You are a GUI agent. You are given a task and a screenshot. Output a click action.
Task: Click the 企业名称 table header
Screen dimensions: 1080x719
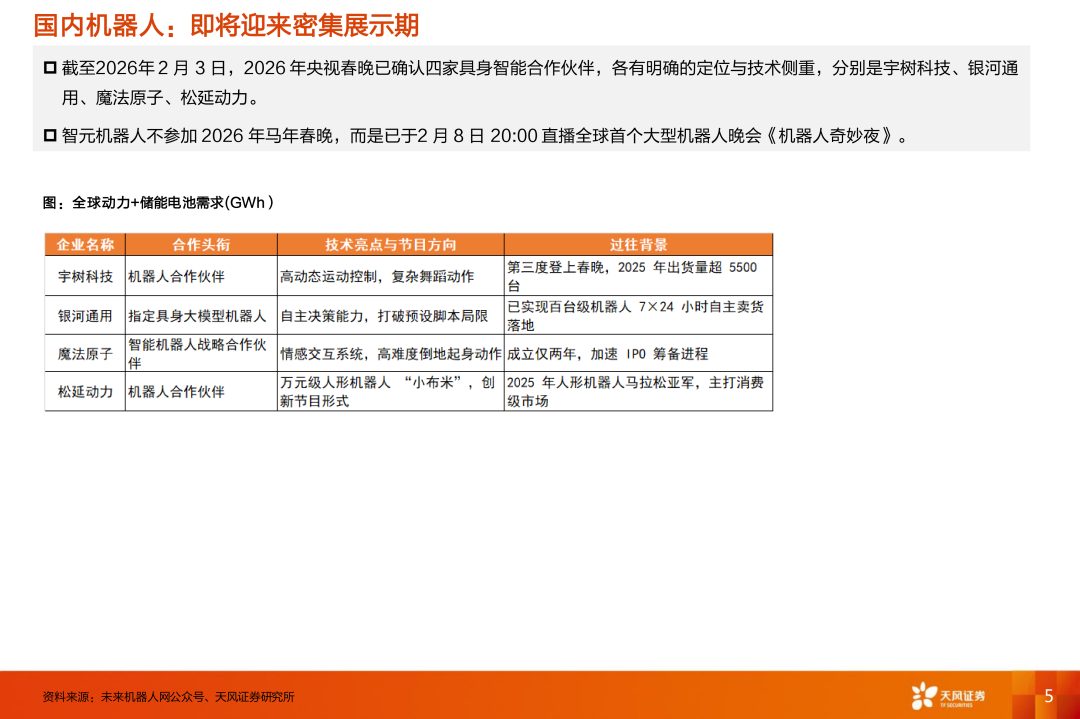coord(85,244)
